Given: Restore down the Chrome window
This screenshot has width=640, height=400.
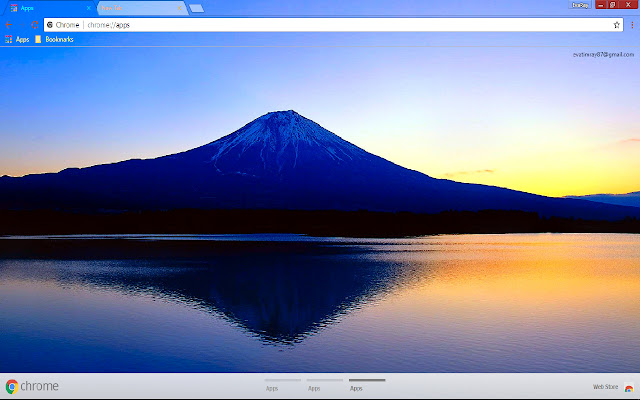Looking at the screenshot, I should click(x=612, y=4).
